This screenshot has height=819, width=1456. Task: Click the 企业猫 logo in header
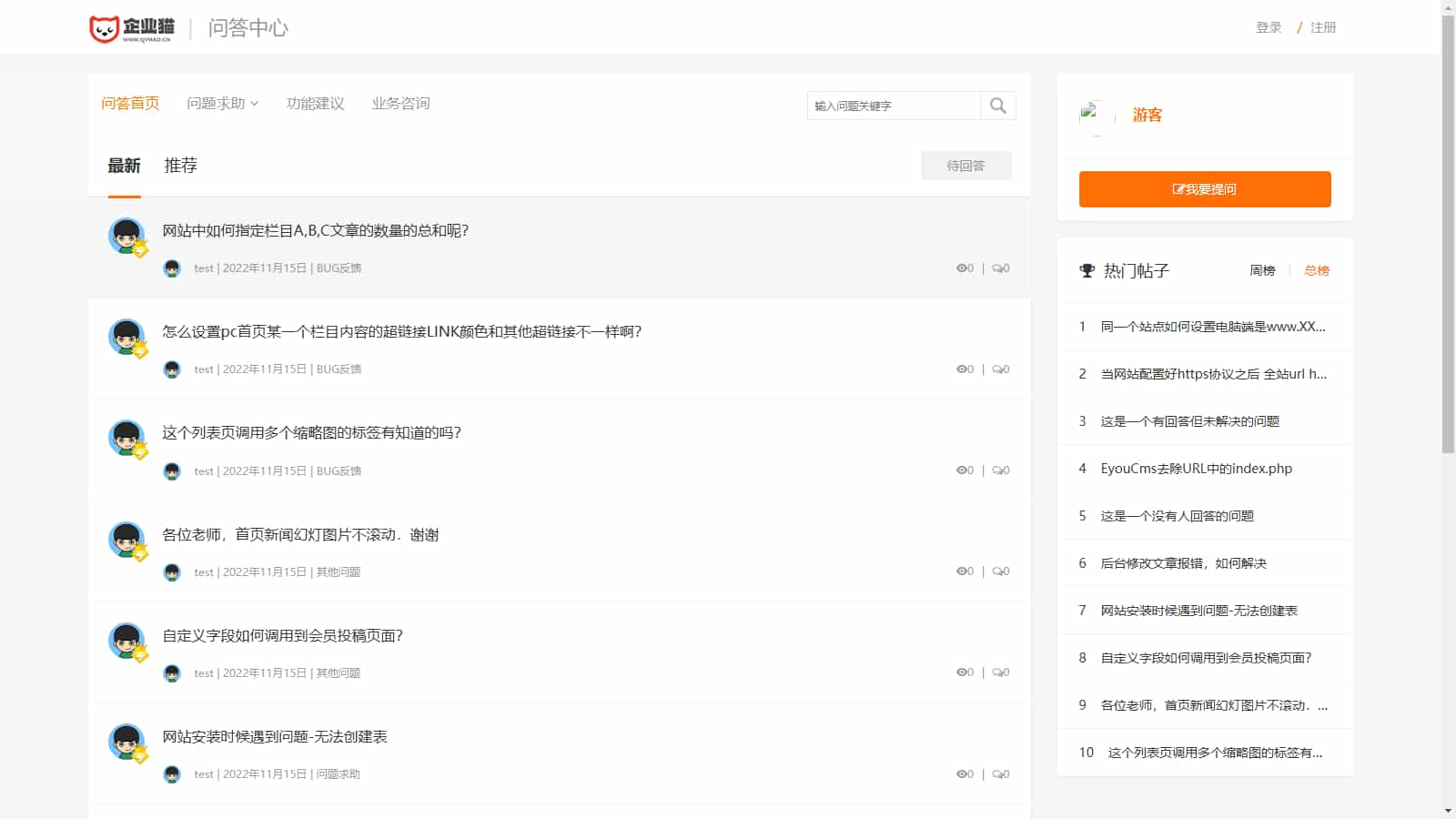[132, 28]
